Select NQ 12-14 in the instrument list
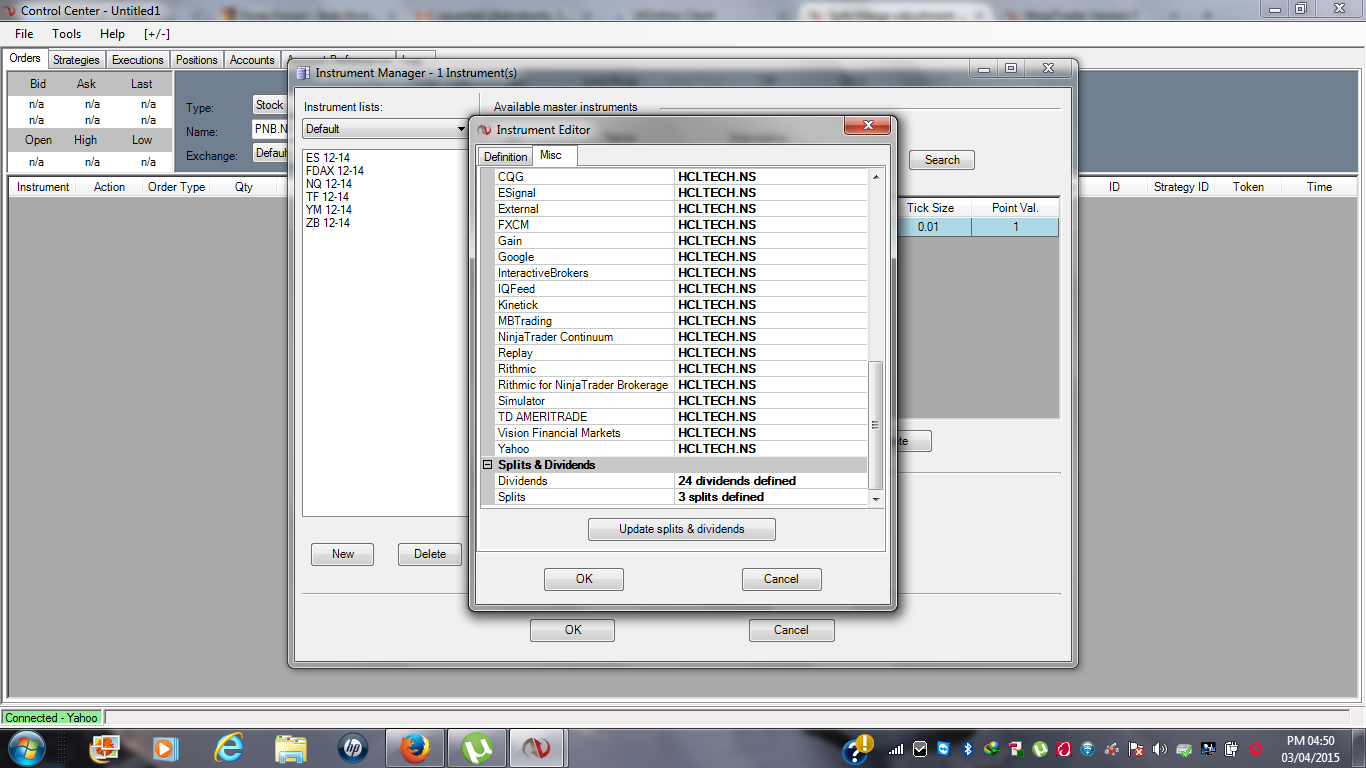This screenshot has width=1366, height=768. (329, 184)
